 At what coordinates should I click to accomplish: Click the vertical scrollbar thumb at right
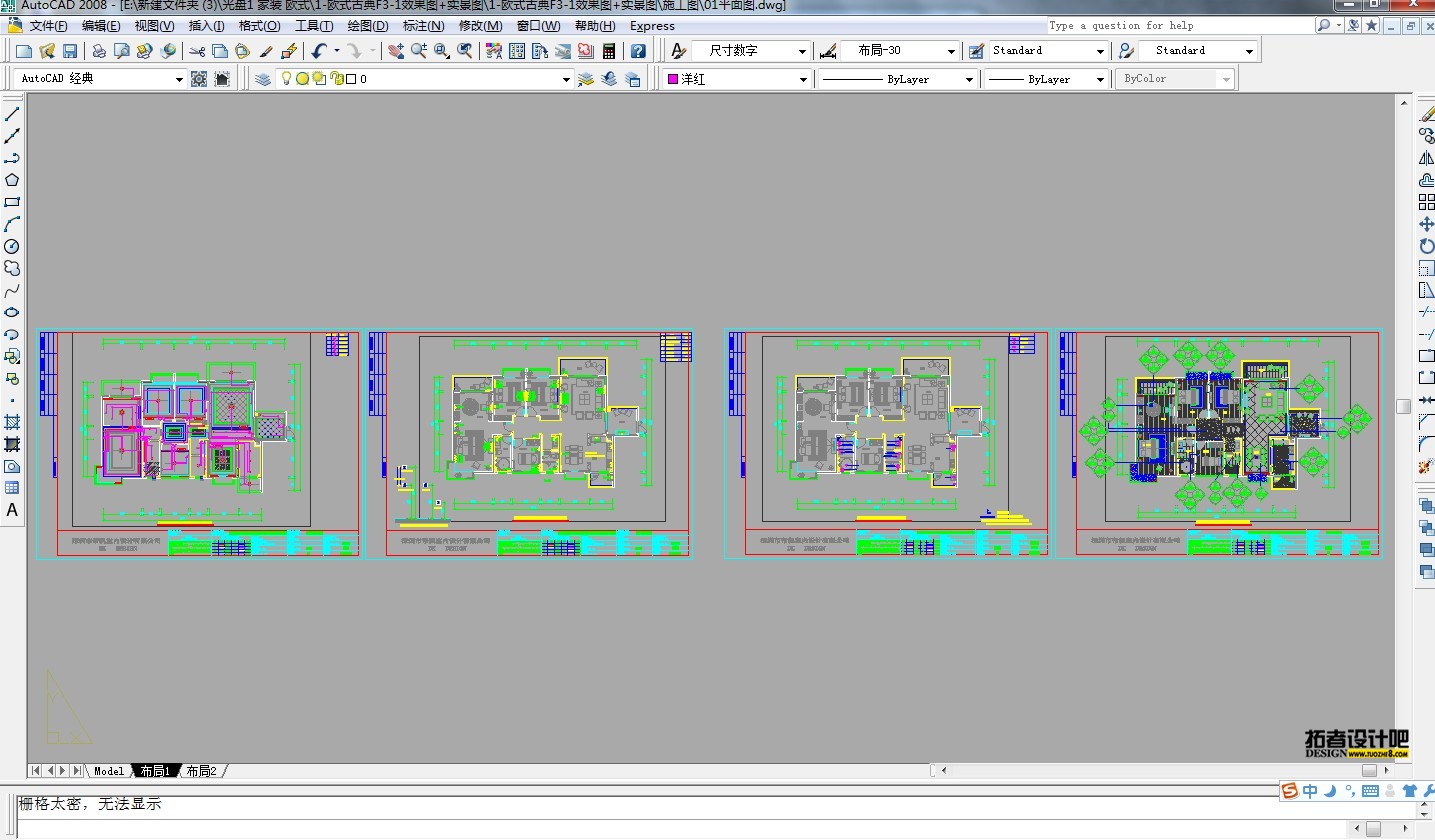(x=1404, y=406)
